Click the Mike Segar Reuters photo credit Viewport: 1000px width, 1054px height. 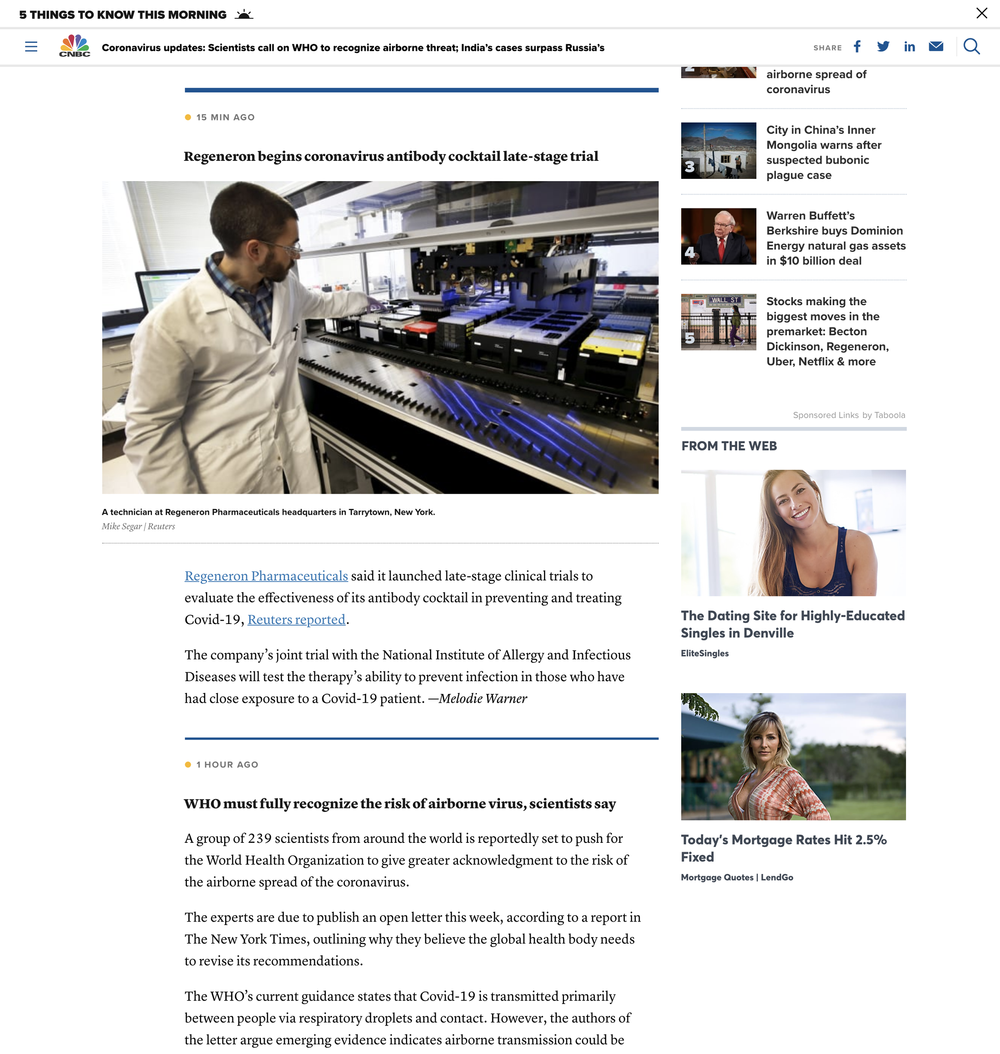coord(138,526)
